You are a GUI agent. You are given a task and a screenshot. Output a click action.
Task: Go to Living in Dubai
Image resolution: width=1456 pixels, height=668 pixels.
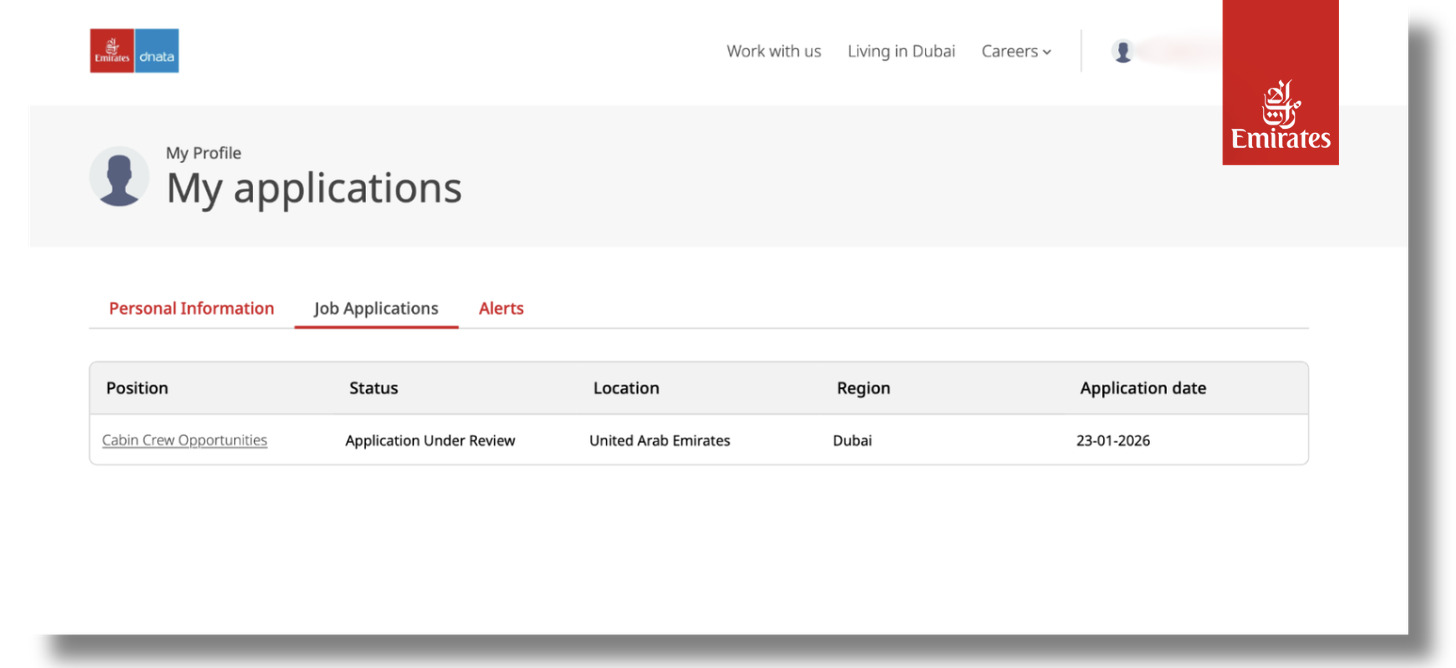pos(901,51)
